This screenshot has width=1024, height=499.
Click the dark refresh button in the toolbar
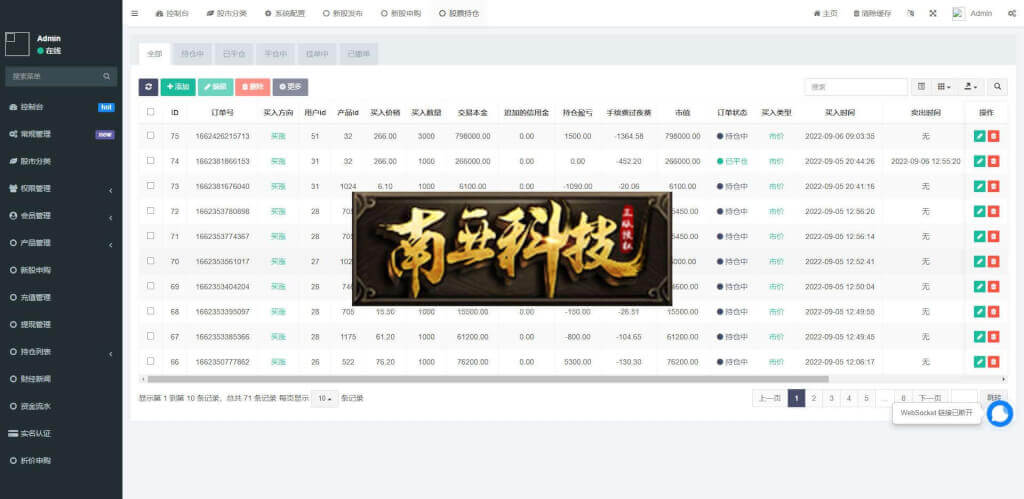[148, 87]
